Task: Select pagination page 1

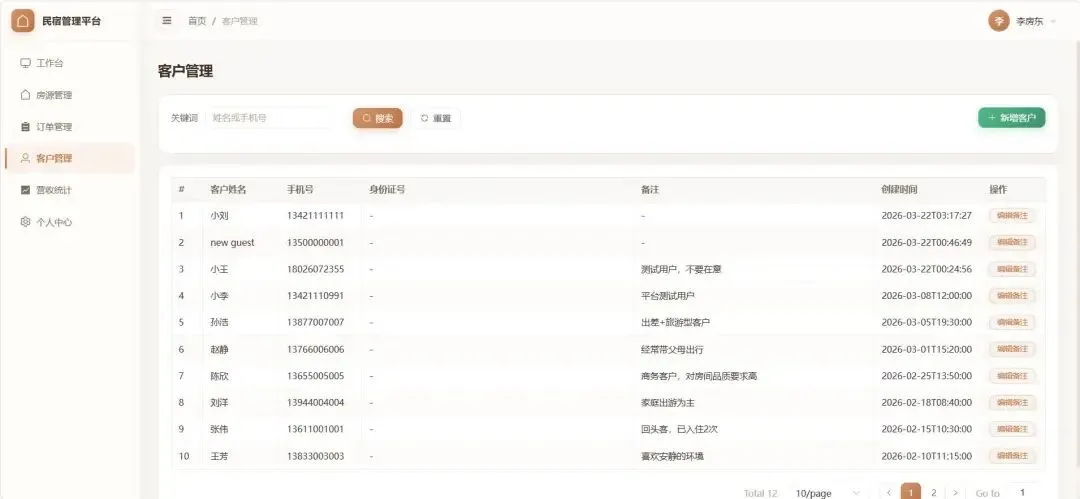Action: point(911,492)
